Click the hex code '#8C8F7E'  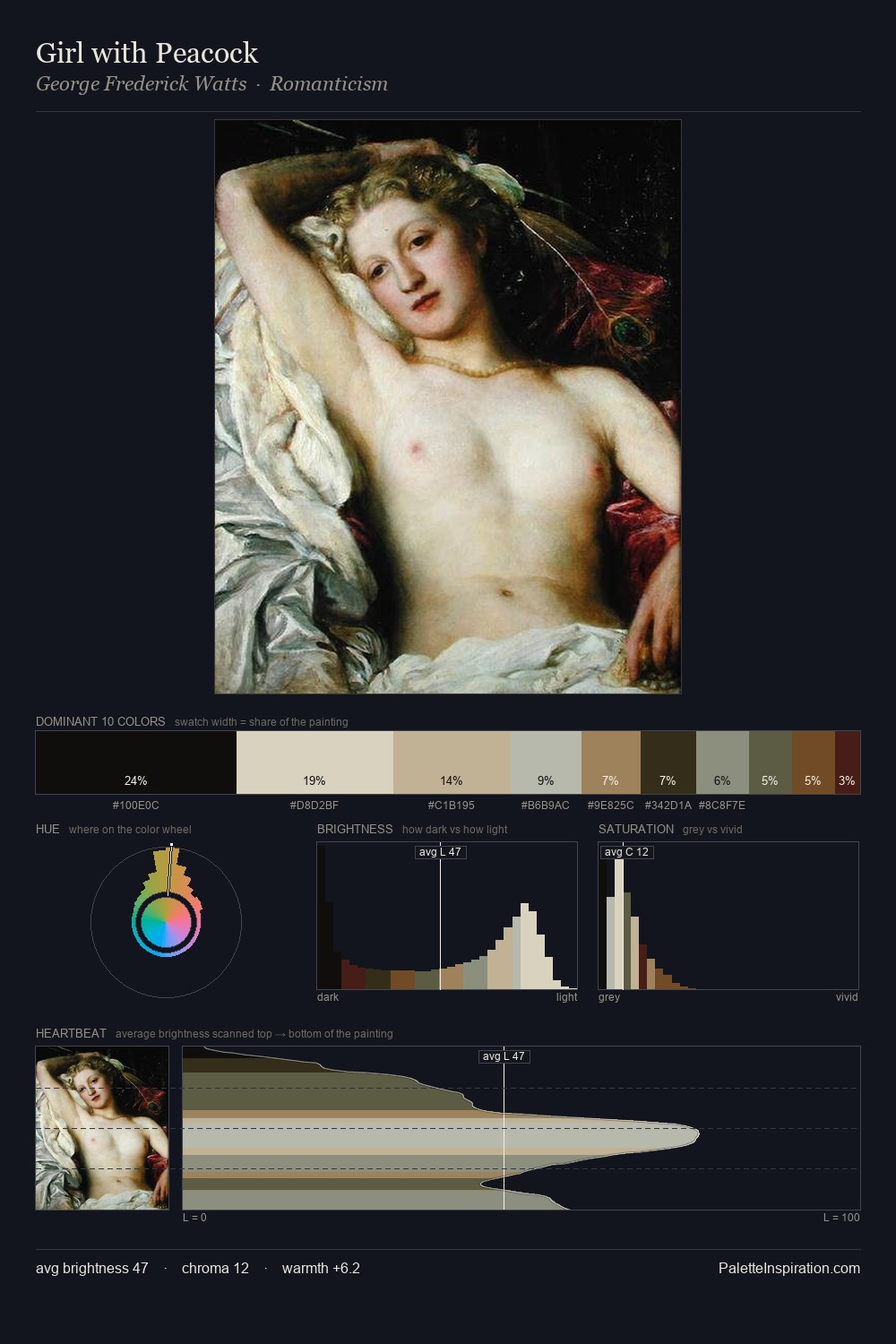pyautogui.click(x=722, y=806)
